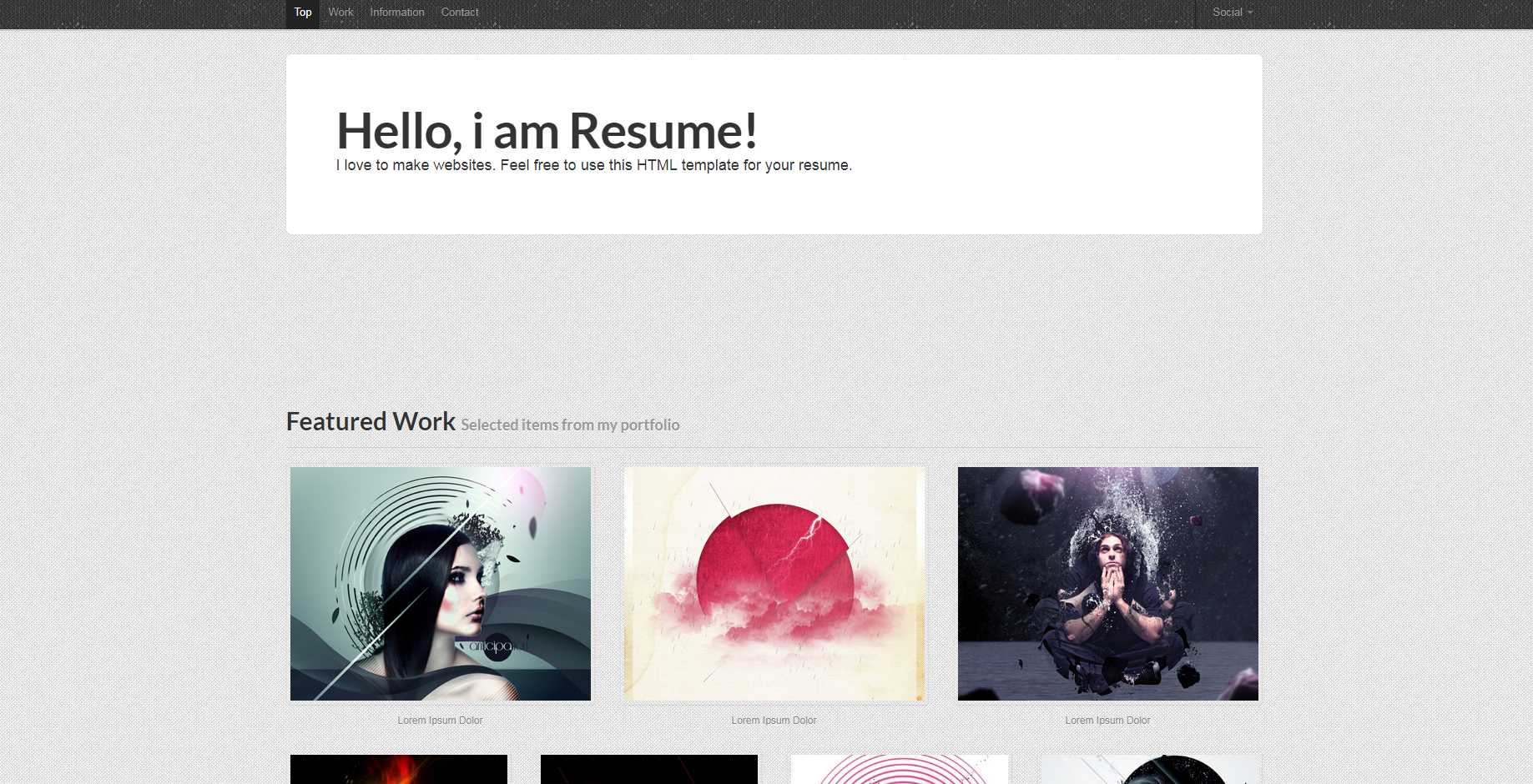Open the praying man underwater artwork
Screen dimensions: 1533x784
pyautogui.click(x=1108, y=584)
